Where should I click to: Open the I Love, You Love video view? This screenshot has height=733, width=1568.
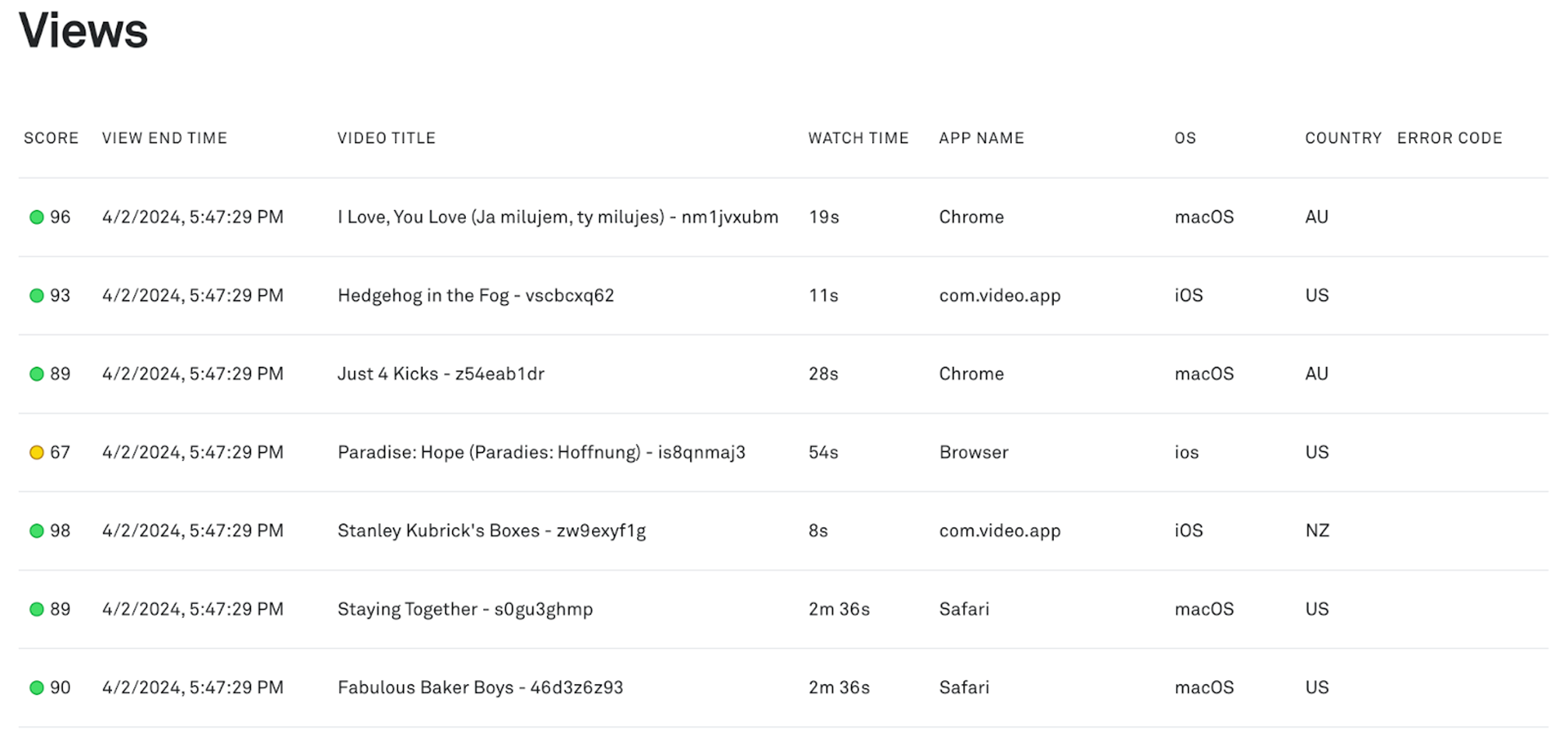[x=557, y=217]
